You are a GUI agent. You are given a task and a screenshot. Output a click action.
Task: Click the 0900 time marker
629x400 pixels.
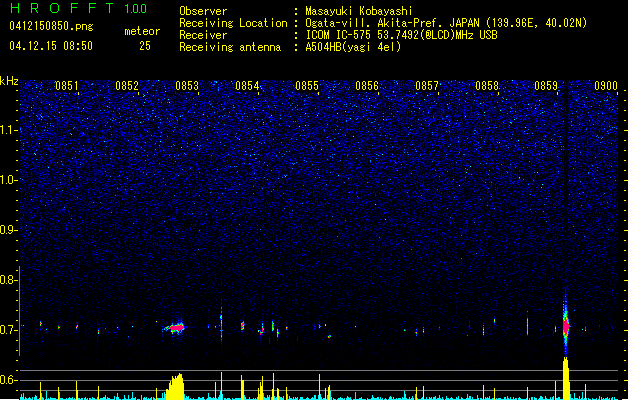click(606, 86)
